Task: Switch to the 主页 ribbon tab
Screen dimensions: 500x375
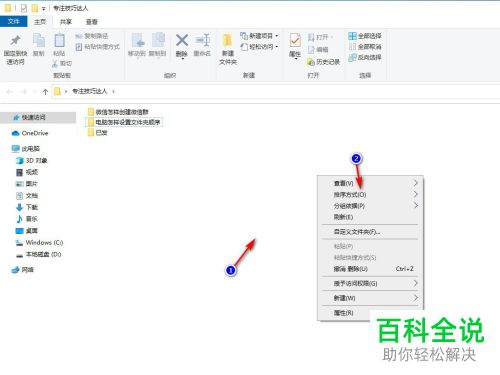Action: pyautogui.click(x=40, y=22)
